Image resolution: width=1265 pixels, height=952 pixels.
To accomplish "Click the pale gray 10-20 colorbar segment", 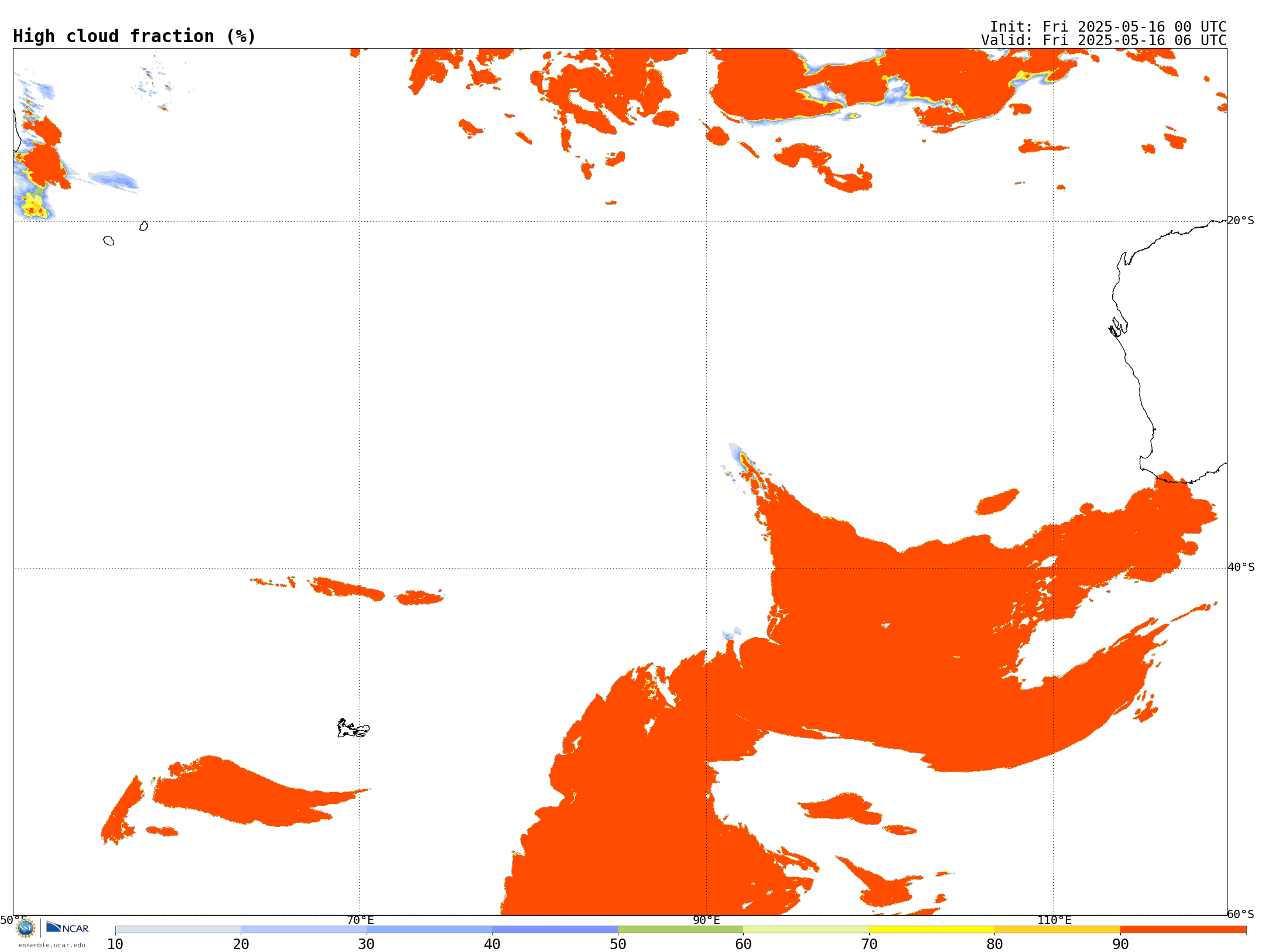I will click(178, 930).
